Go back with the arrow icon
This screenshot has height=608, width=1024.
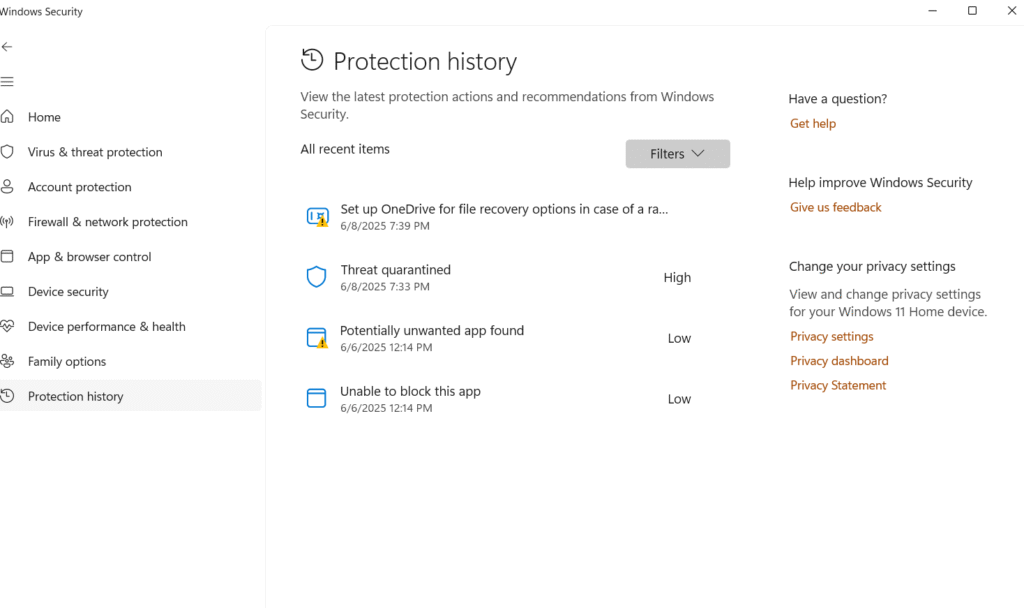(x=7, y=46)
